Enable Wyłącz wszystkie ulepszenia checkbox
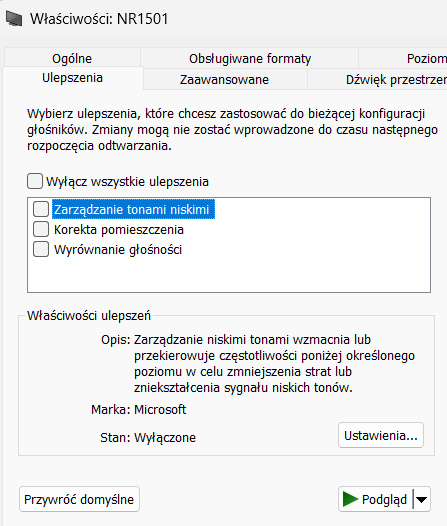The image size is (447, 526). (35, 181)
